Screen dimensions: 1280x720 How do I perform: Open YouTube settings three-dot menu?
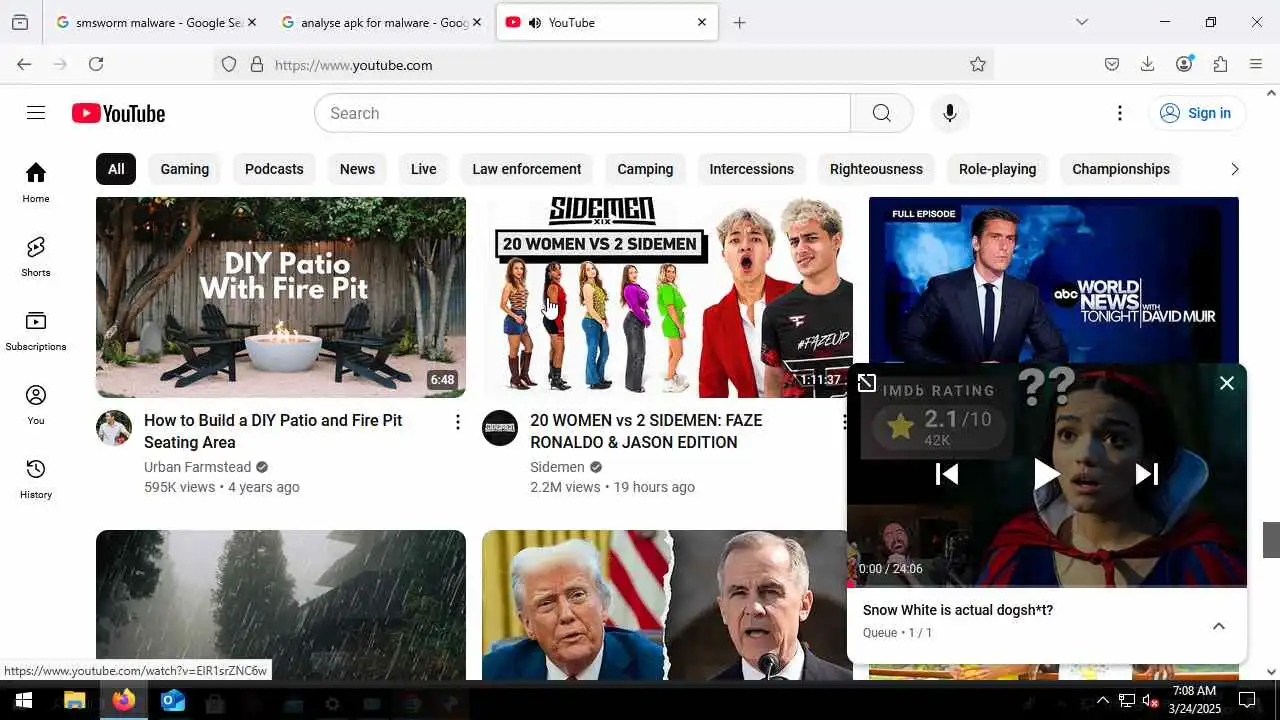click(x=1120, y=113)
